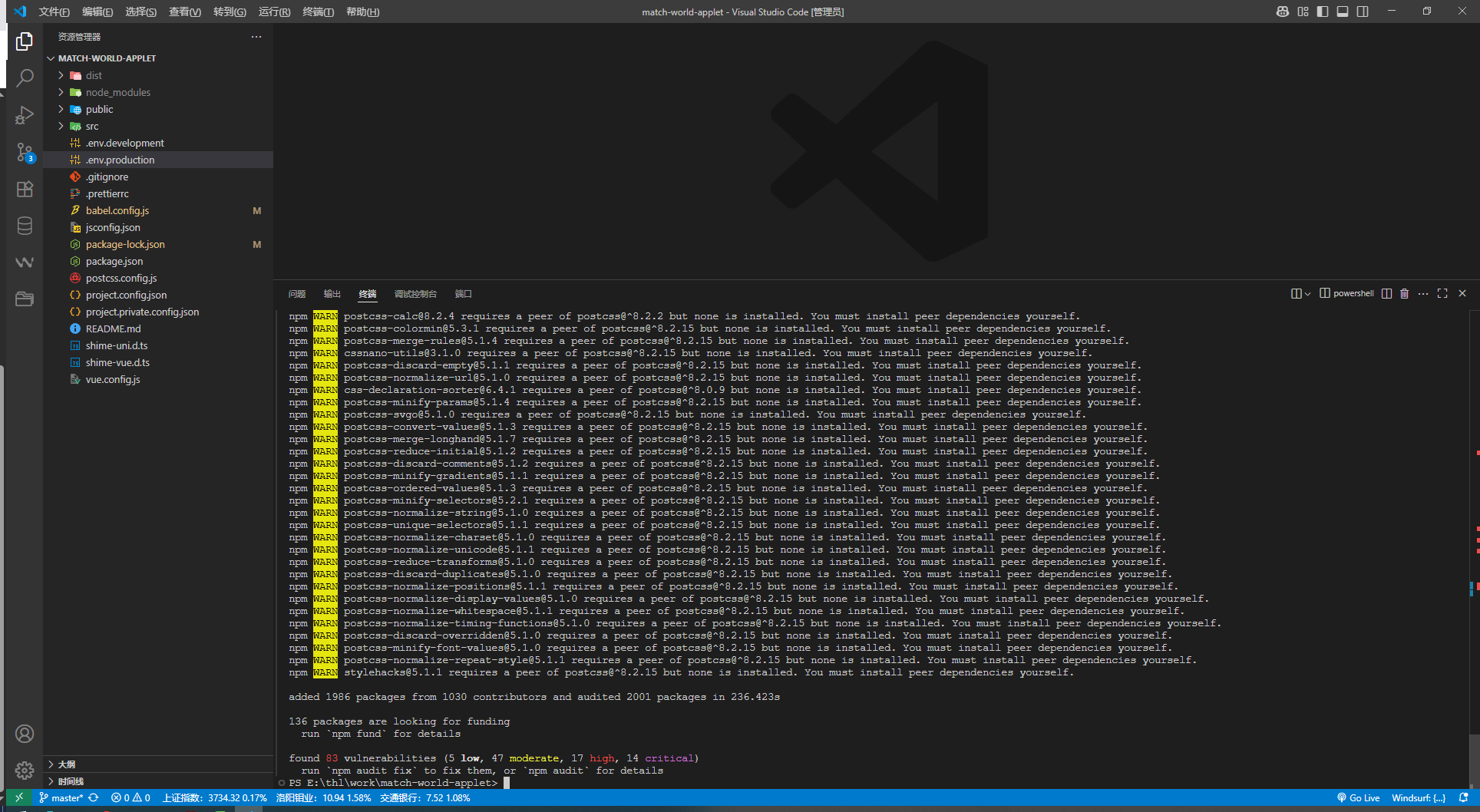Open the 文件(F) menu
The image size is (1480, 812).
pyautogui.click(x=55, y=12)
